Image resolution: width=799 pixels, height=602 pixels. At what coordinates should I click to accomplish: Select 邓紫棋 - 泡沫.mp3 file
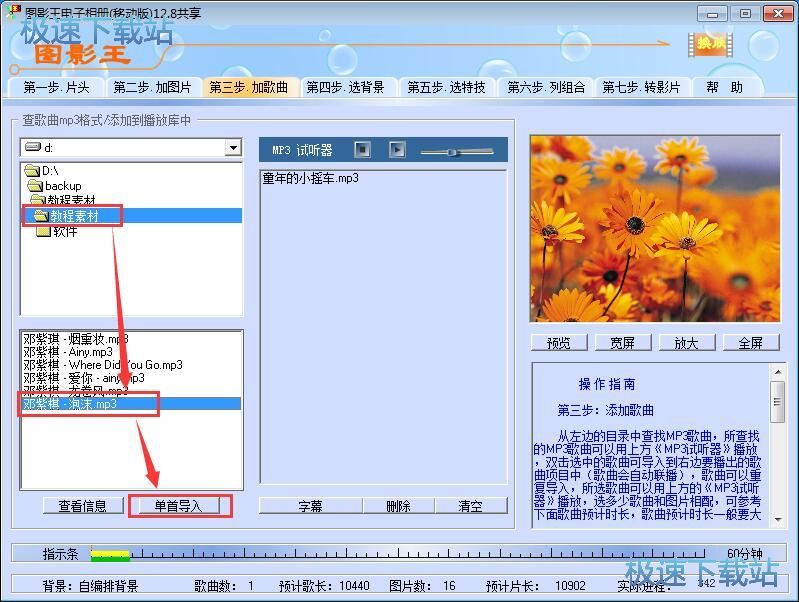[x=131, y=404]
